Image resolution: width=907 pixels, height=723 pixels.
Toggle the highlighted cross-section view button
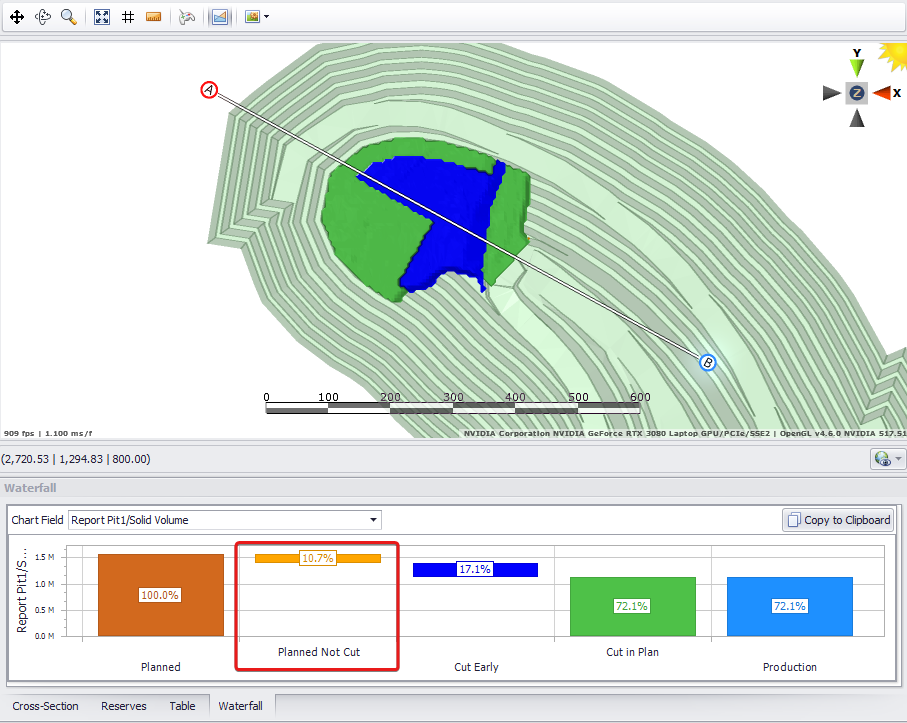(x=219, y=17)
